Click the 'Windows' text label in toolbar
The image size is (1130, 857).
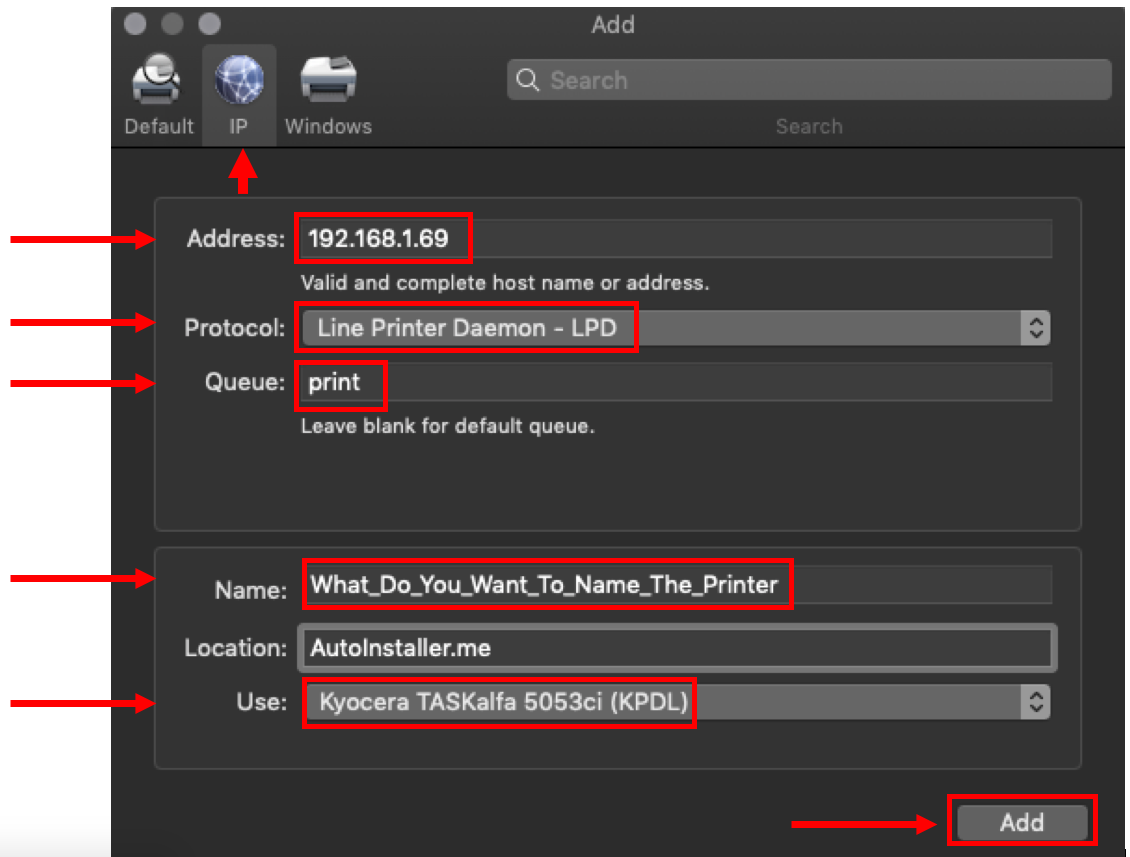coord(328,127)
